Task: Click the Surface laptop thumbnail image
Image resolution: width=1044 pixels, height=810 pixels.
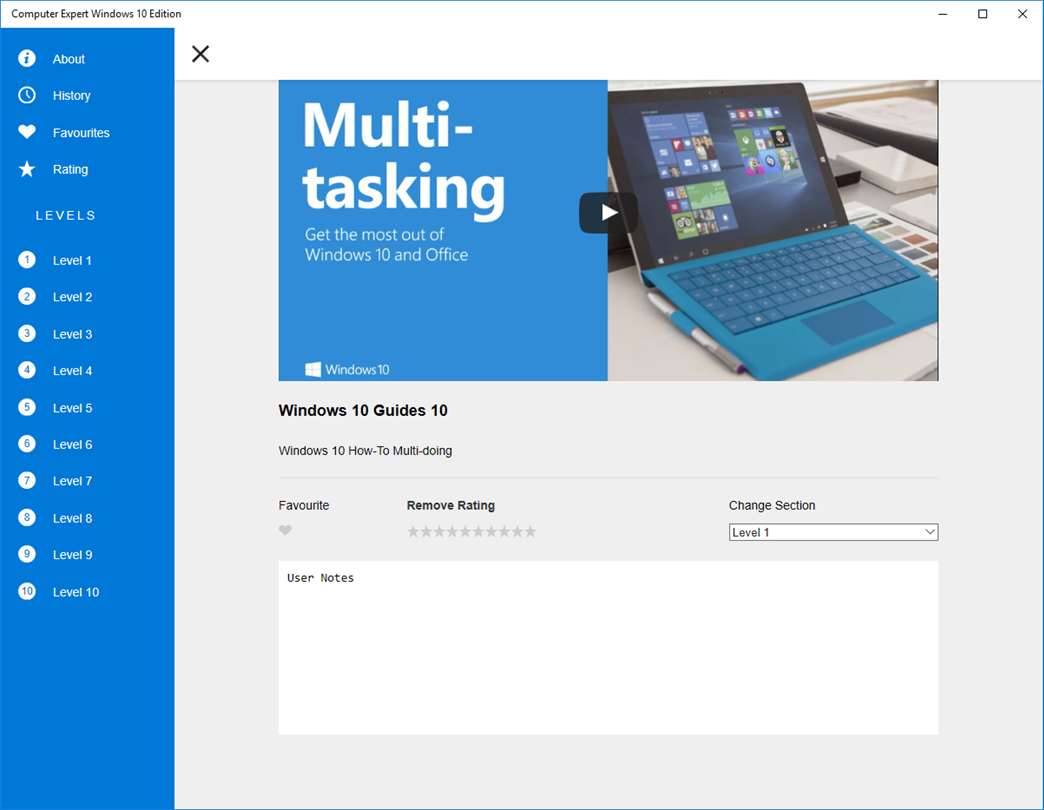Action: [x=773, y=230]
